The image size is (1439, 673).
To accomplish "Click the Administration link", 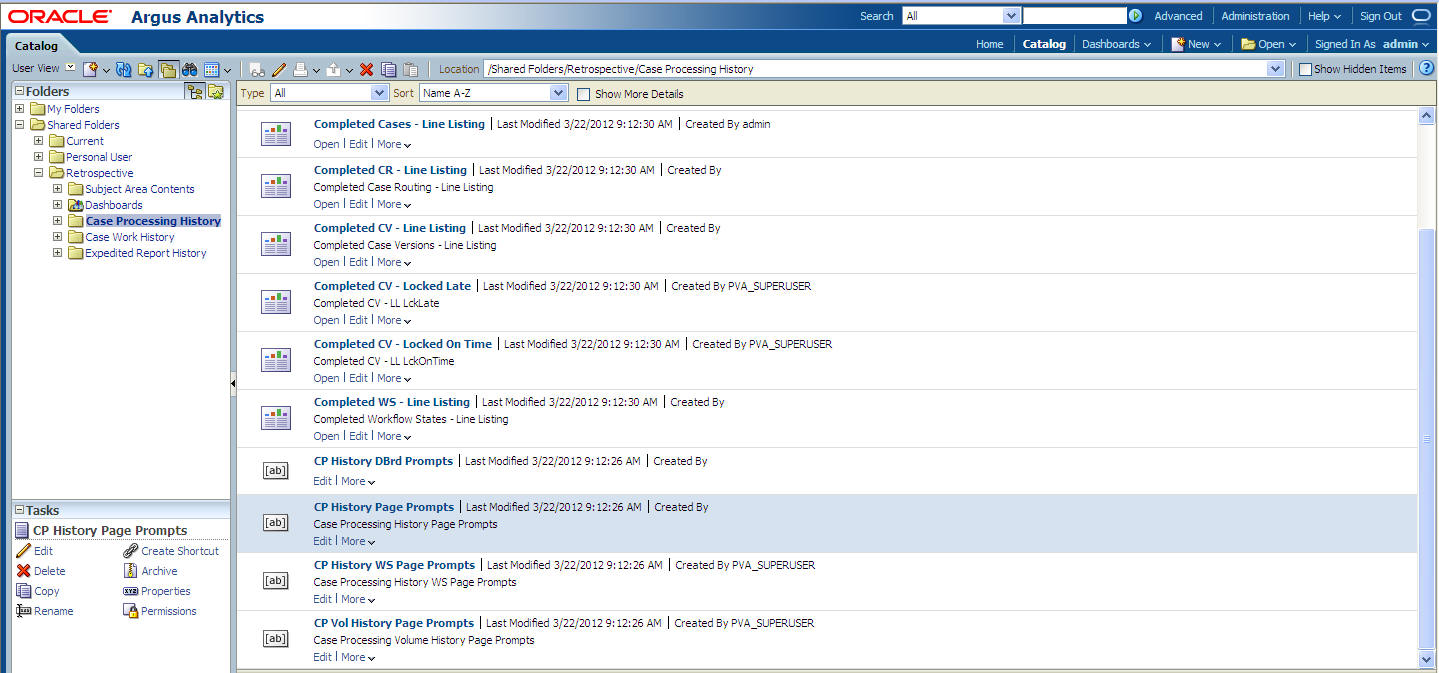I will [x=1255, y=16].
